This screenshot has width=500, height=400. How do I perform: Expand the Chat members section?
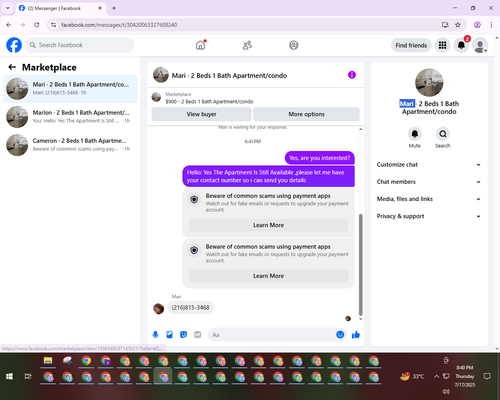tap(429, 182)
